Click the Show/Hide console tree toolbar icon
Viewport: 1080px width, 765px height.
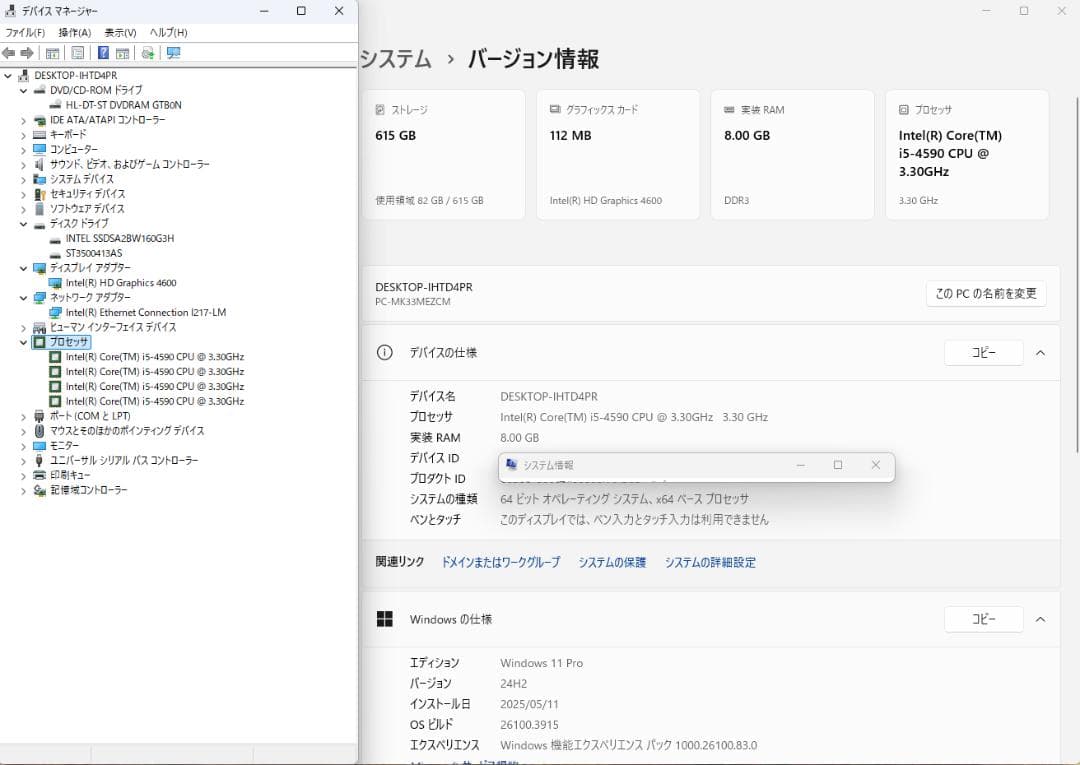tap(52, 53)
